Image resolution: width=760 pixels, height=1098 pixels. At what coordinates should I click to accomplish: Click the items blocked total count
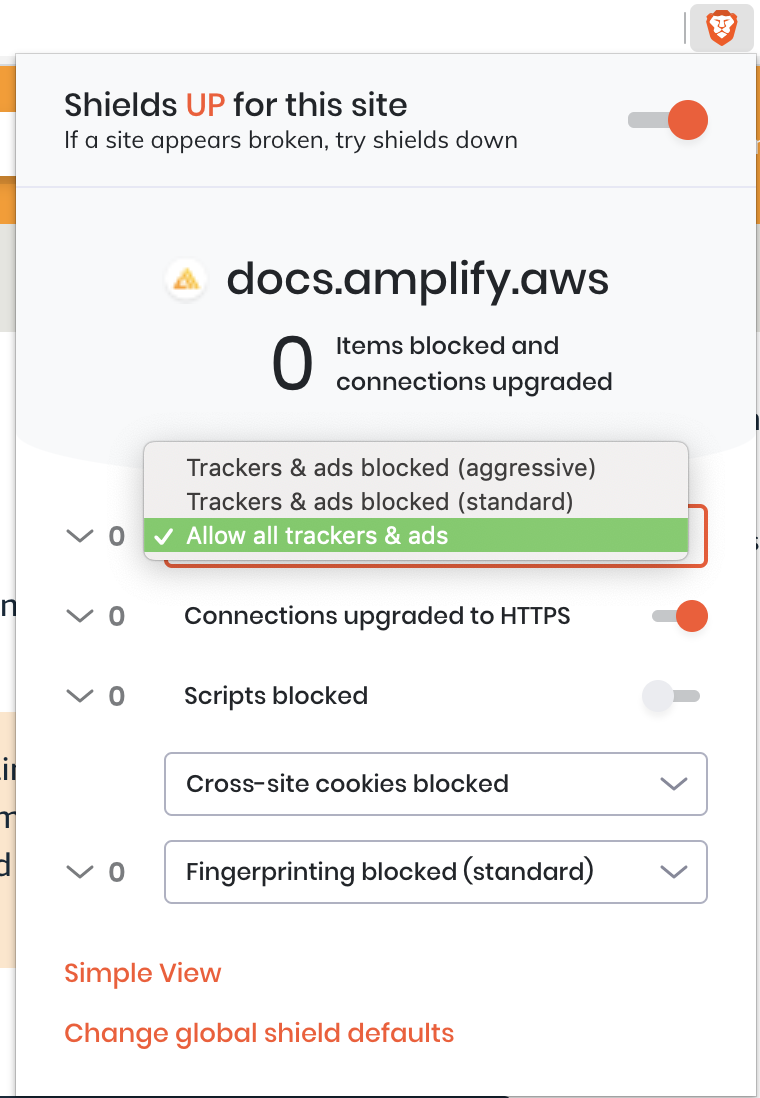pos(292,363)
